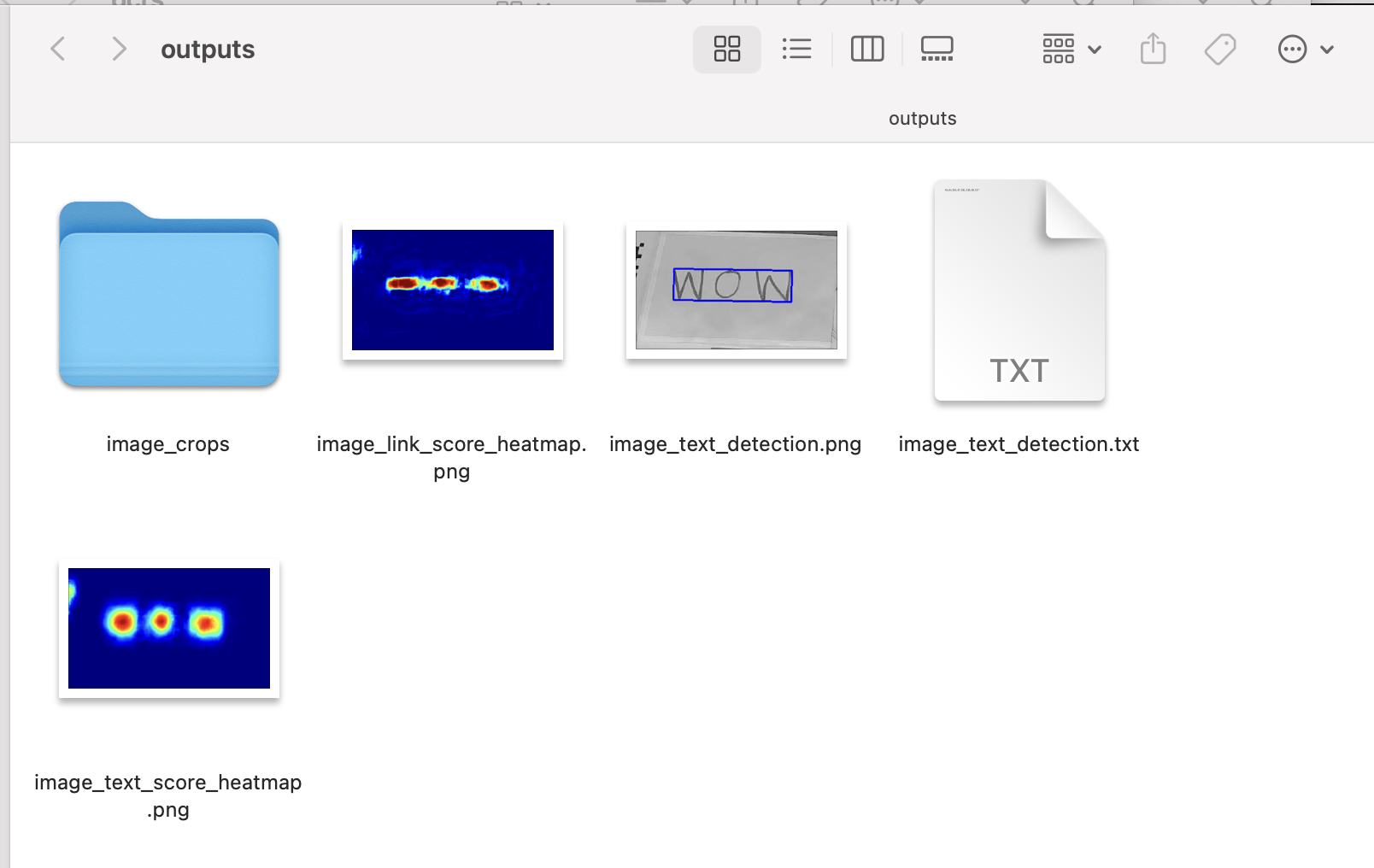This screenshot has width=1374, height=868.
Task: Expand the chevron beside the ellipsis button
Action: pos(1327,50)
